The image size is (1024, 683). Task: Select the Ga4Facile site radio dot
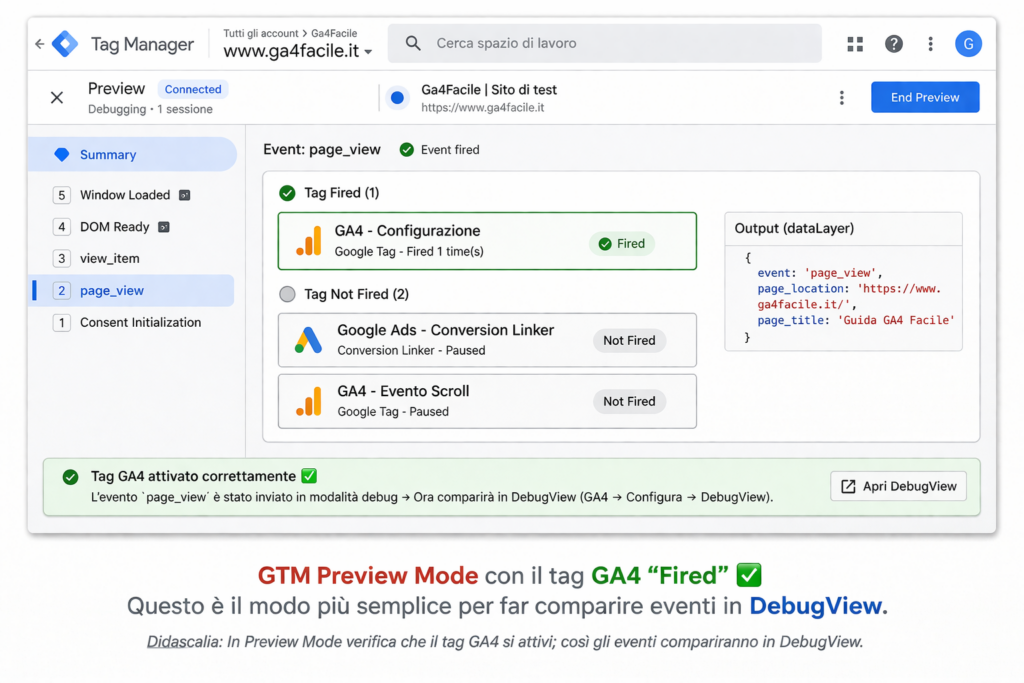[397, 98]
